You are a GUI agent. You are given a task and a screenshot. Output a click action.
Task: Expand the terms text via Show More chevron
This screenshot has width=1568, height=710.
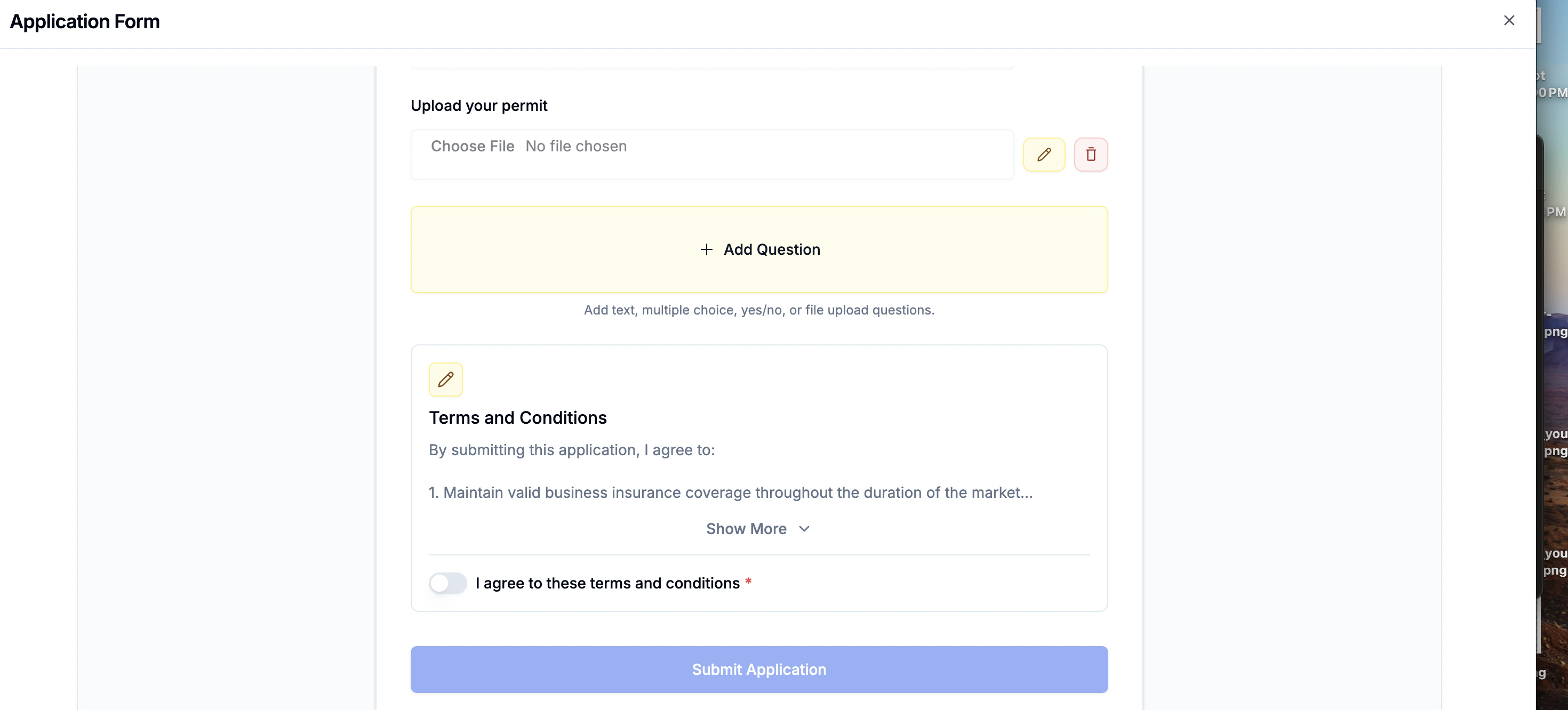pyautogui.click(x=803, y=529)
